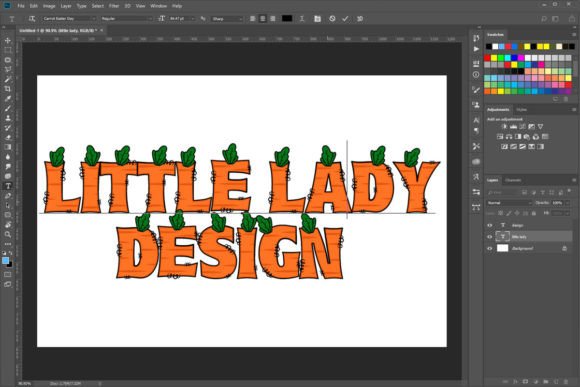Set text alignment to right

click(x=273, y=18)
